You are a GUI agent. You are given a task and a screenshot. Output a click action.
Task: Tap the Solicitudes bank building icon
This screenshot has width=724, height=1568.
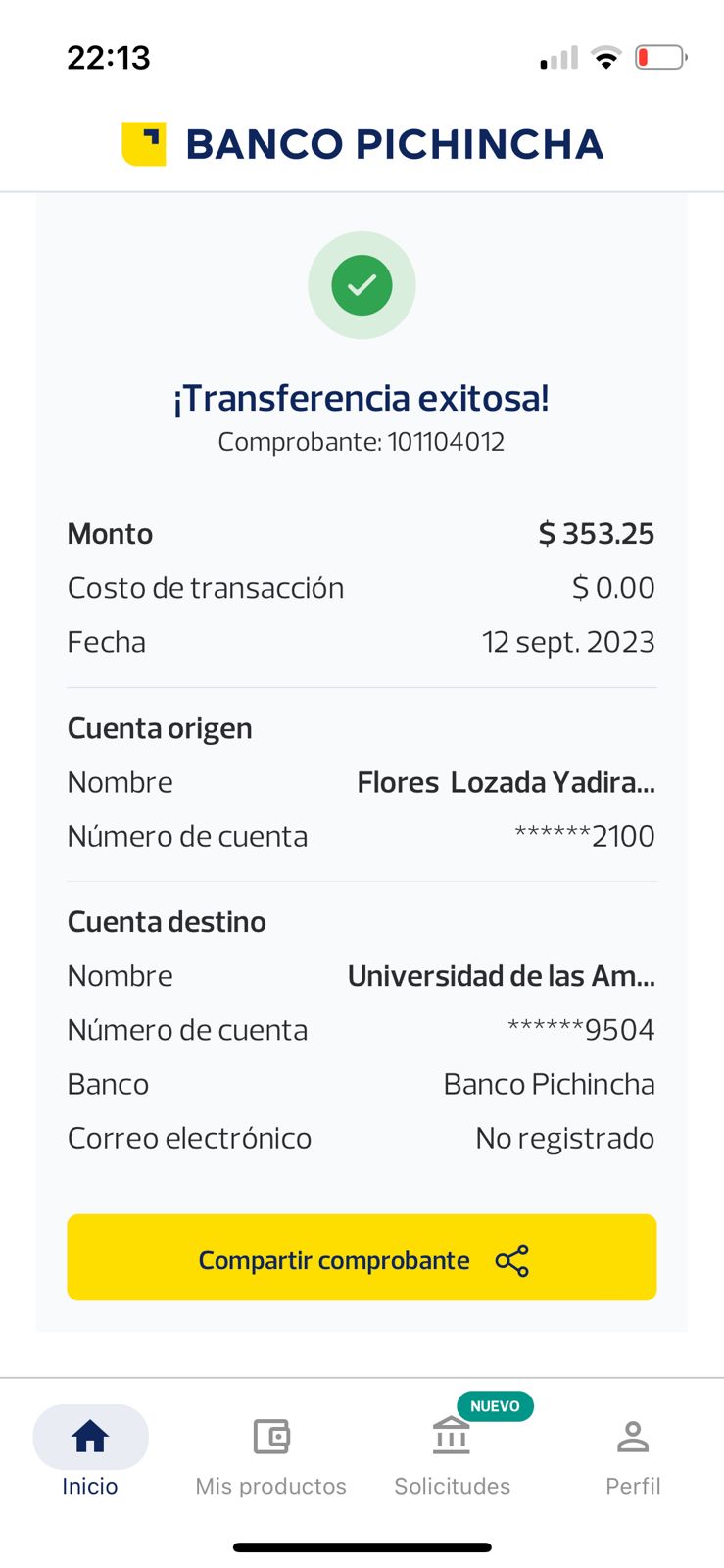[x=452, y=1437]
